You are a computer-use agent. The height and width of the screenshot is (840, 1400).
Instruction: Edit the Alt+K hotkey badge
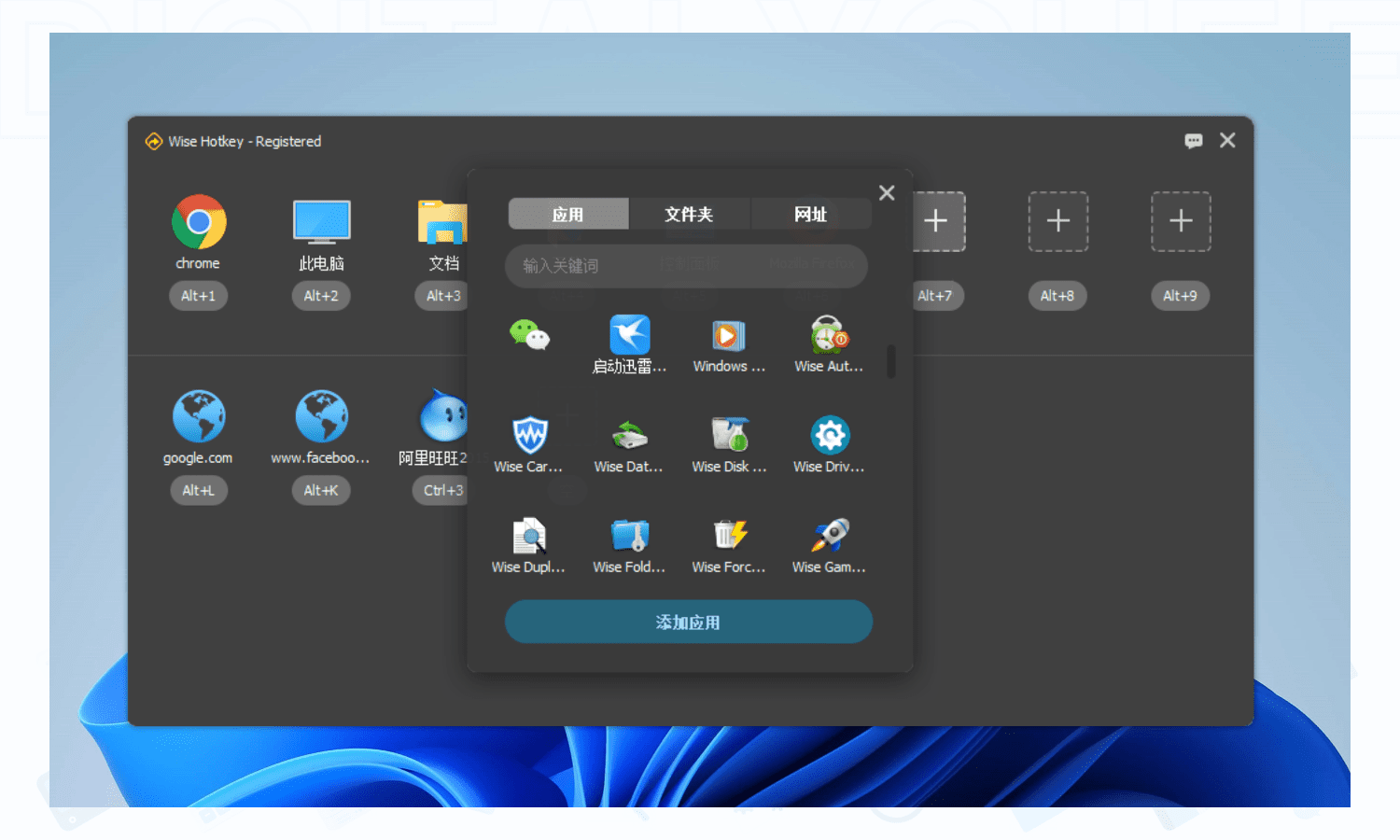321,490
